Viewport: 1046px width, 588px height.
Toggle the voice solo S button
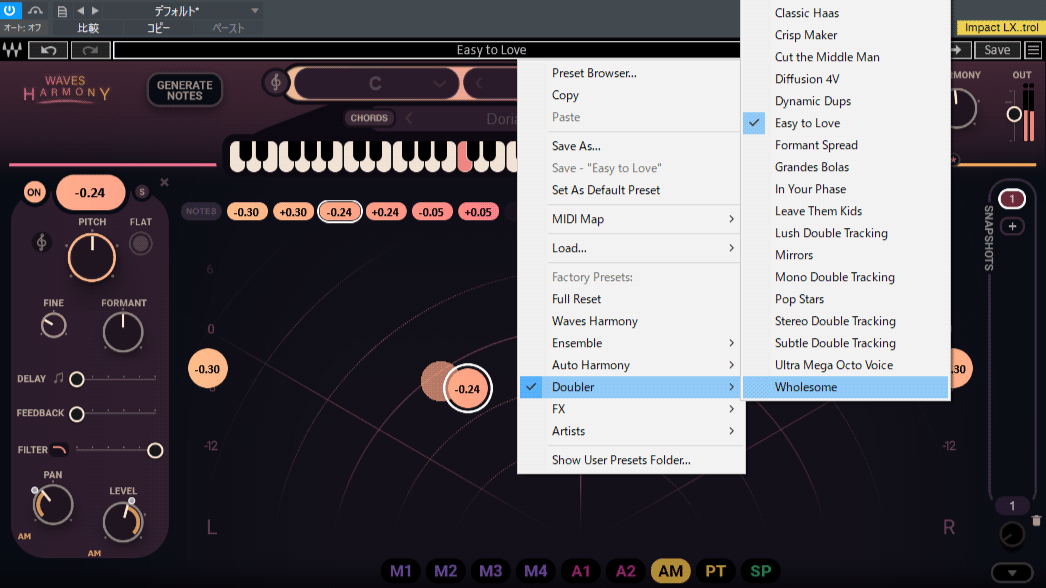[x=141, y=192]
